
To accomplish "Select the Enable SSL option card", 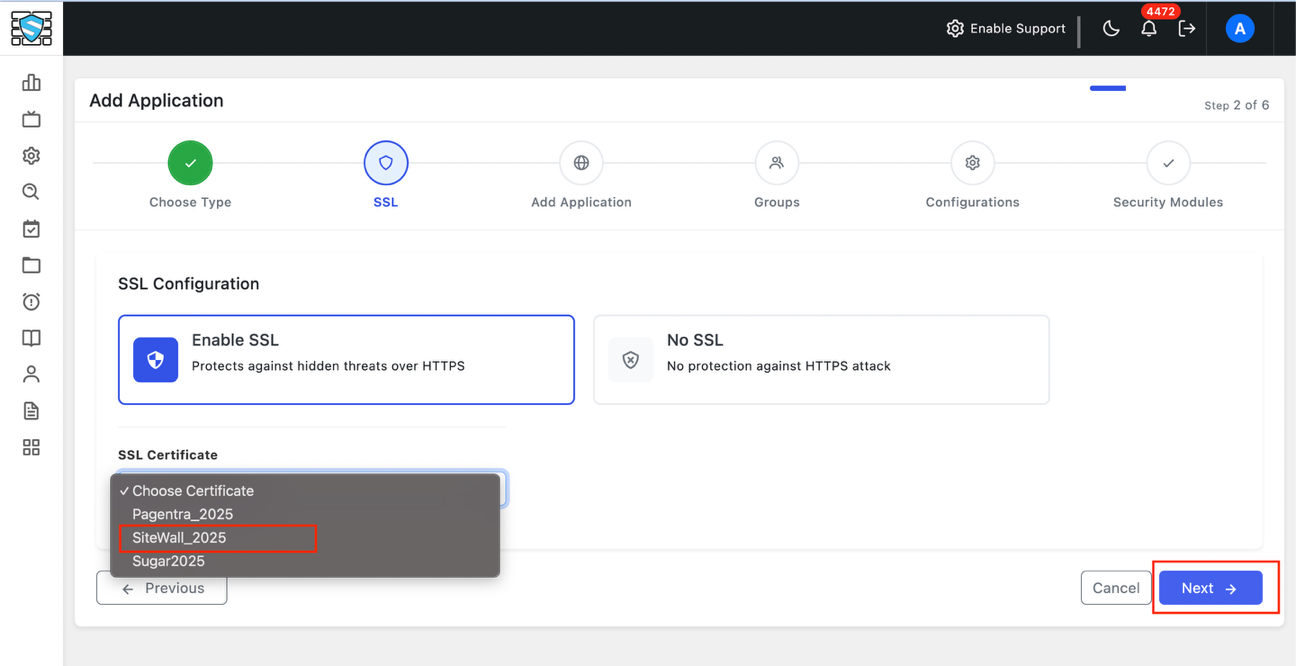I will click(346, 360).
